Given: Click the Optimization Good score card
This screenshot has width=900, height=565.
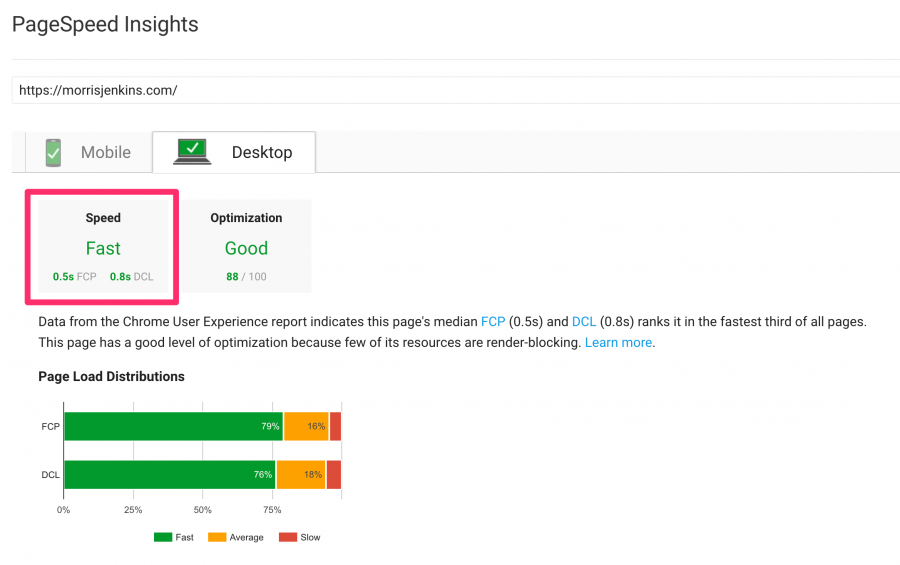Looking at the screenshot, I should coord(246,247).
